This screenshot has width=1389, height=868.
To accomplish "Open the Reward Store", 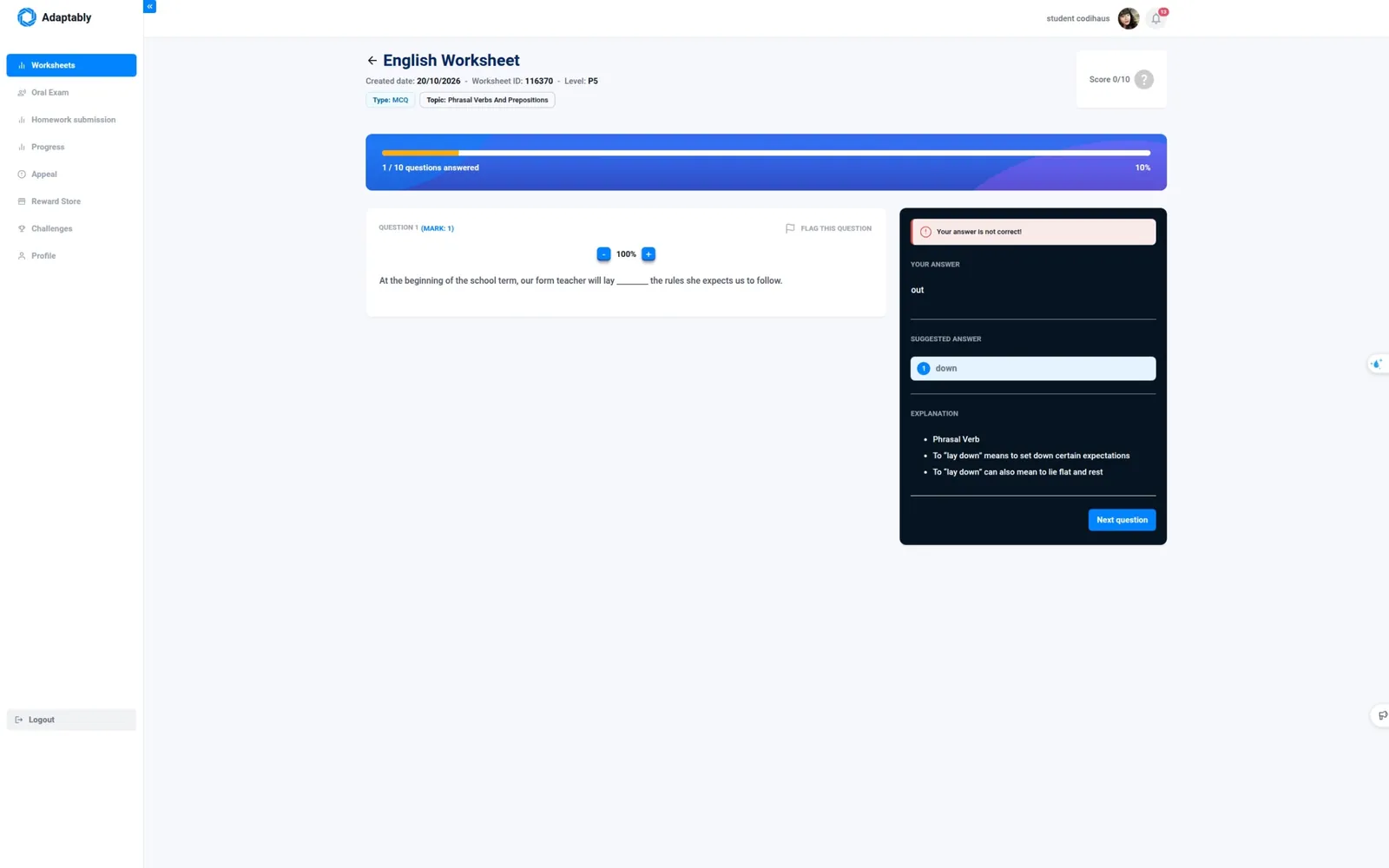I will click(71, 201).
